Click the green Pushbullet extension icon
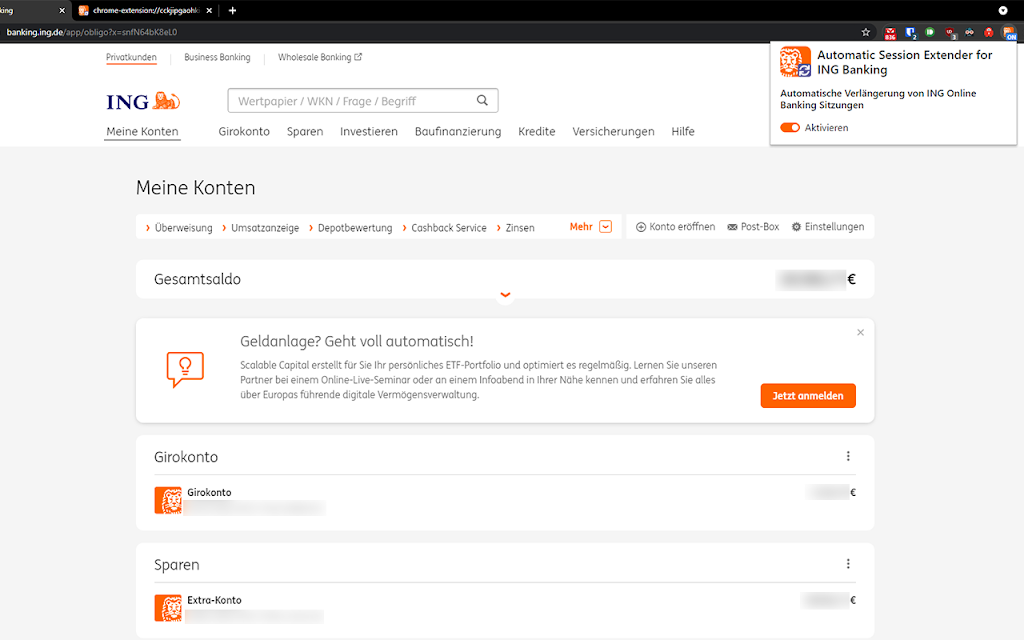This screenshot has height=640, width=1024. tap(930, 32)
